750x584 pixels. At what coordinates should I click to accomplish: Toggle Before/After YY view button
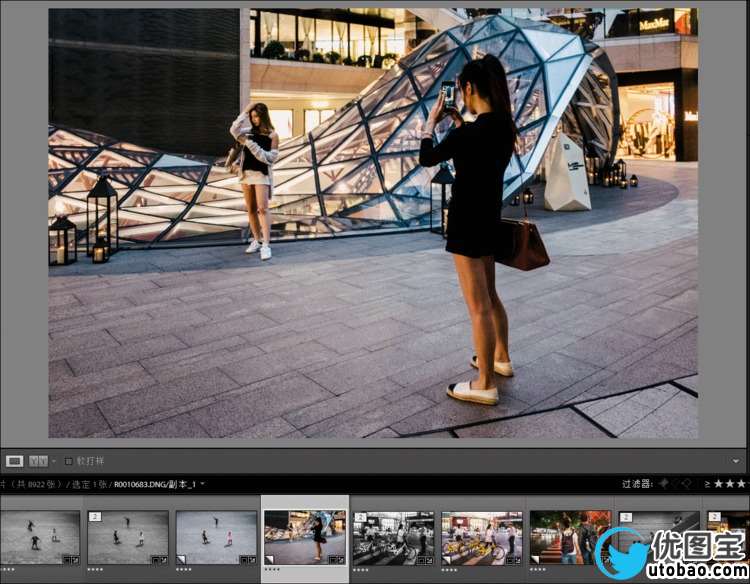[38, 461]
